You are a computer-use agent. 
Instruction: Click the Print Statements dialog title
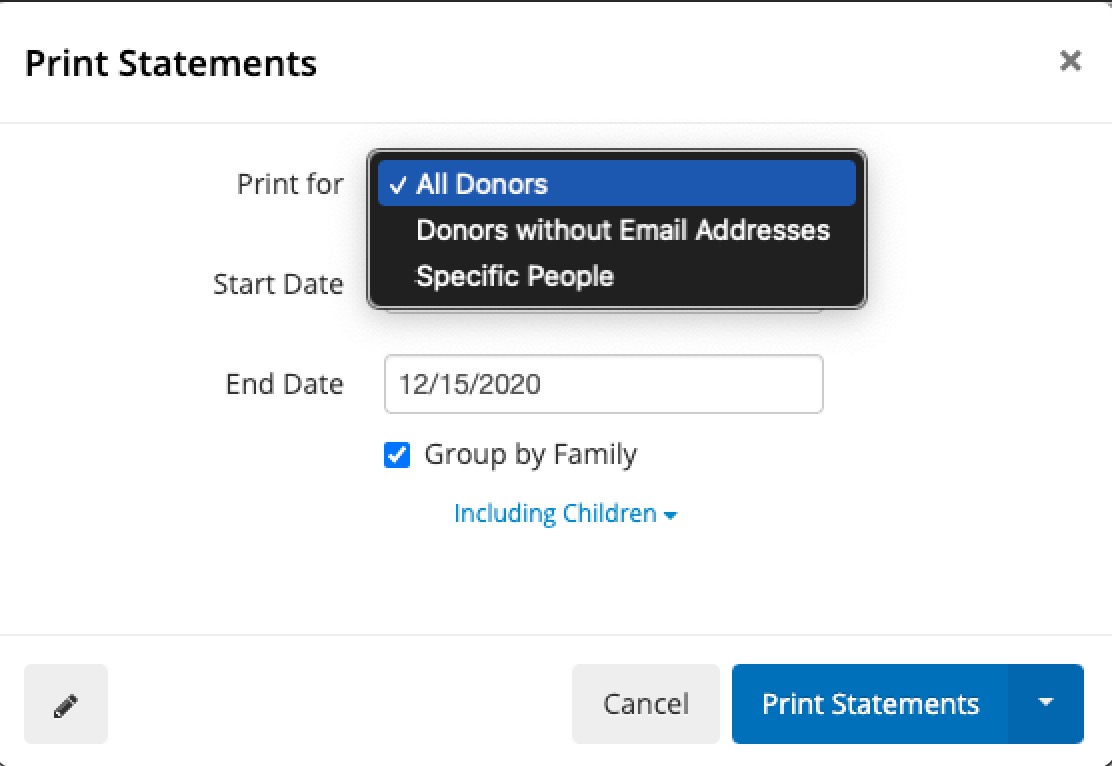tap(171, 63)
